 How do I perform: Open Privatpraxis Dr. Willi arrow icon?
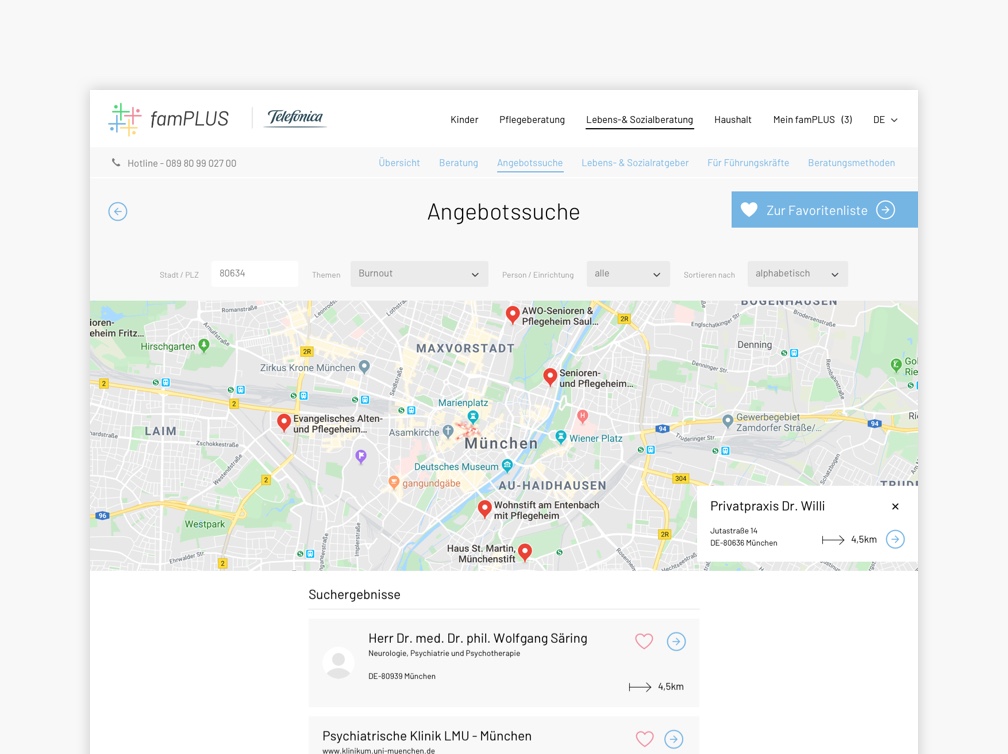coord(895,539)
